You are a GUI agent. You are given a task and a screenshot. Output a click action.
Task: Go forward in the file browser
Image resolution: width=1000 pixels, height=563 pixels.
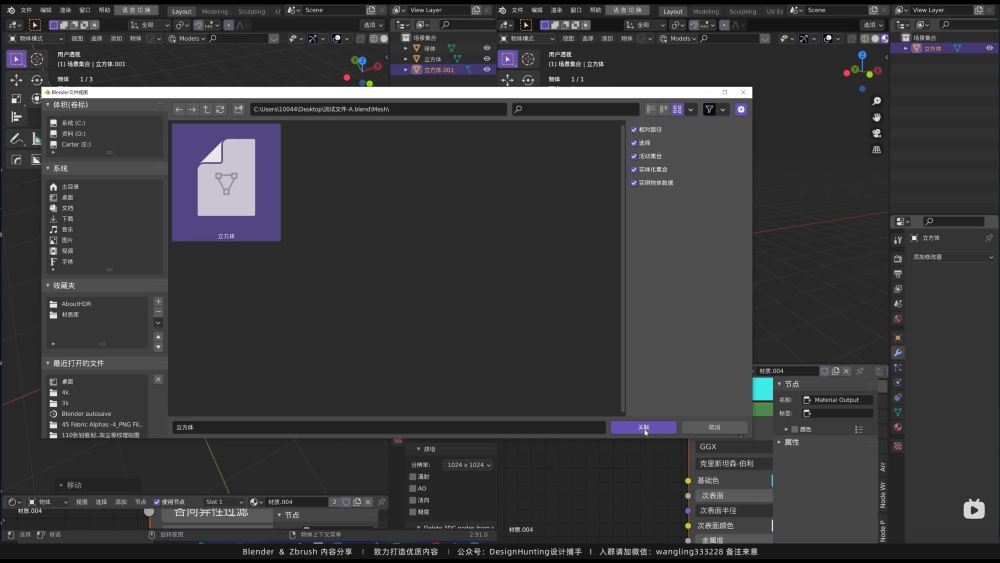[192, 110]
